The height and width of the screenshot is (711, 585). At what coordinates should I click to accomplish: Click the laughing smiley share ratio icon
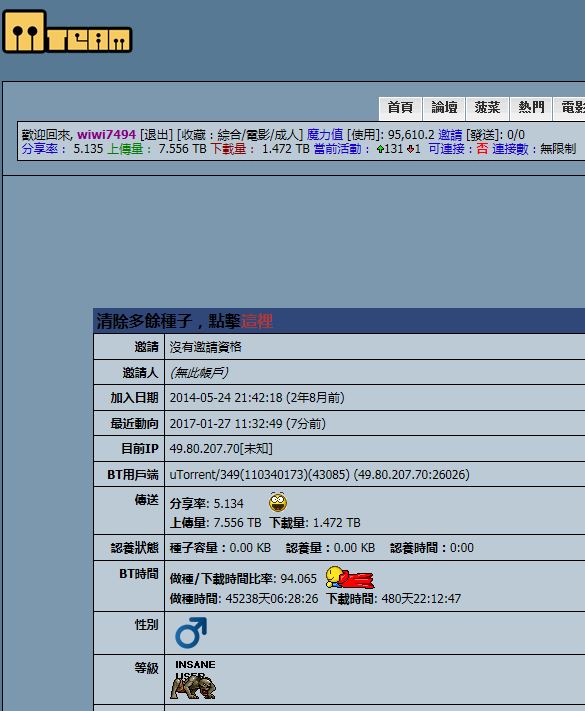[278, 502]
